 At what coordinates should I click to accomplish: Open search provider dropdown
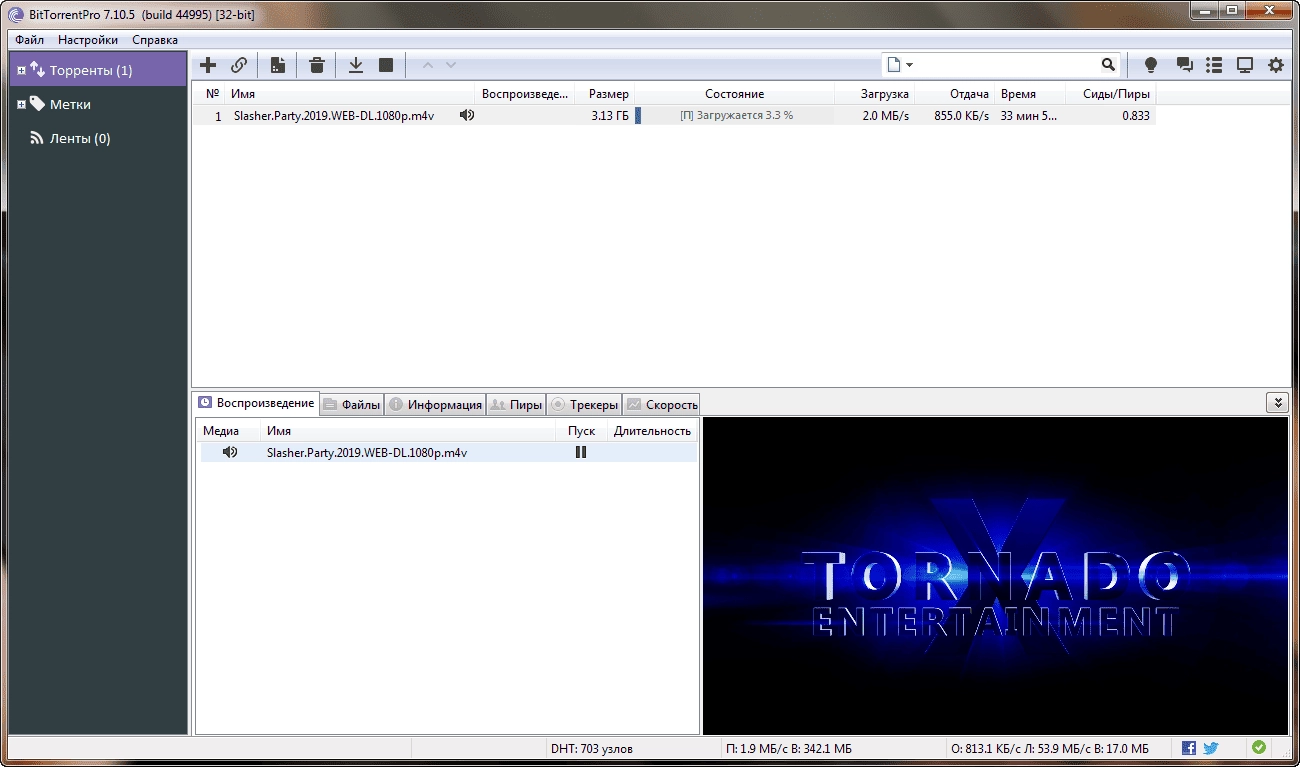tap(899, 65)
